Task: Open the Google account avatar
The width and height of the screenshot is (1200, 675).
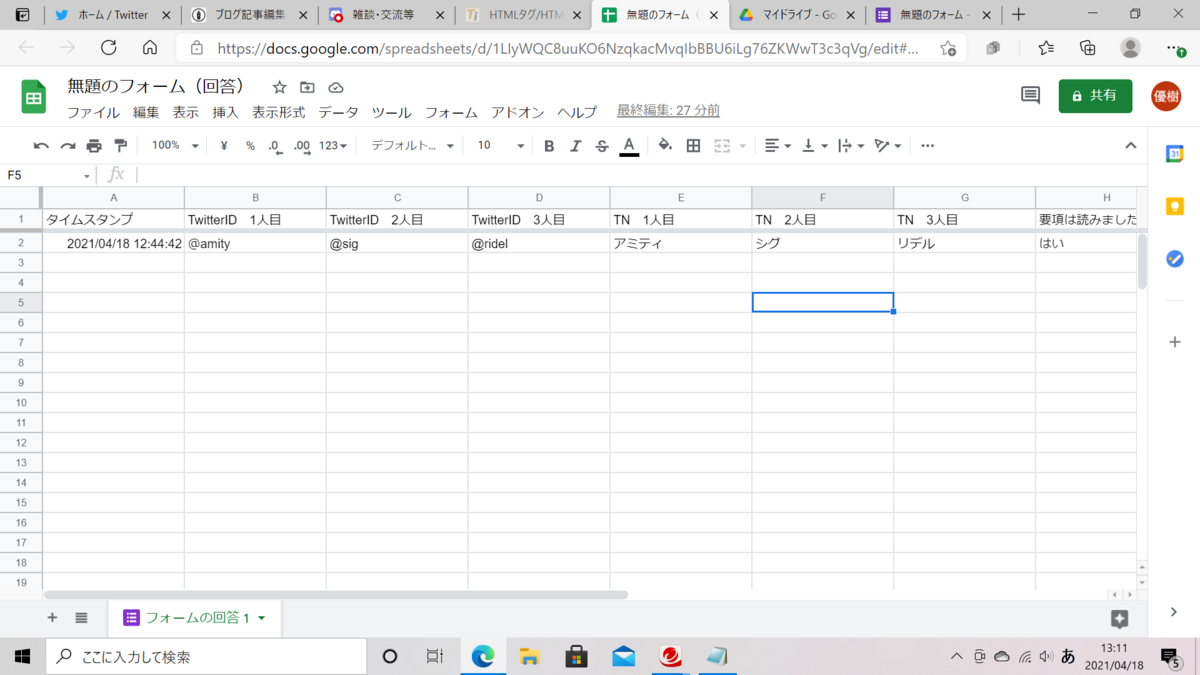Action: tap(1166, 95)
